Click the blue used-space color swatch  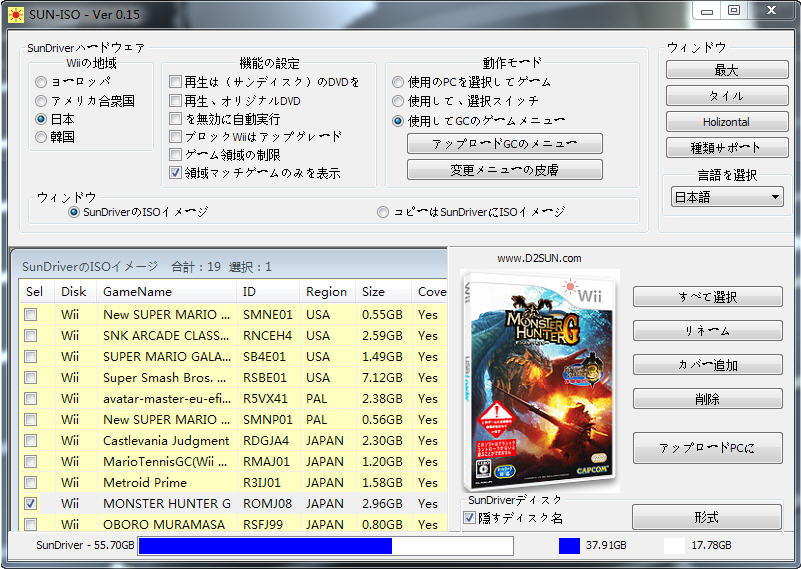[x=569, y=546]
